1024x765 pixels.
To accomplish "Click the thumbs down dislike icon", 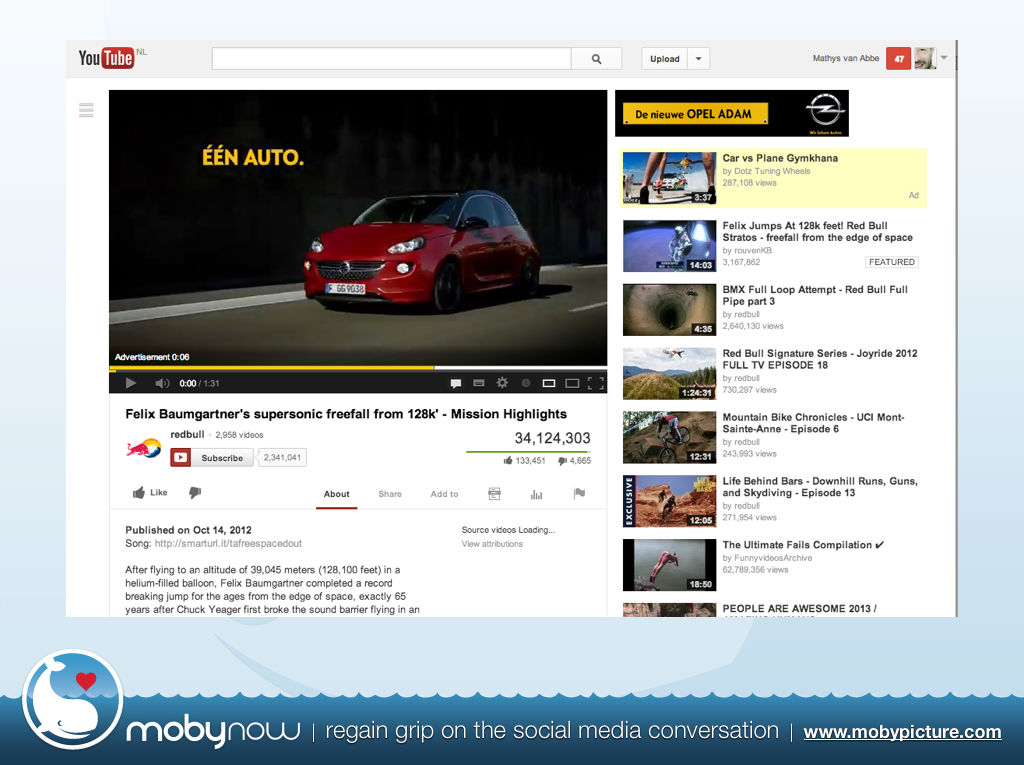I will point(195,493).
